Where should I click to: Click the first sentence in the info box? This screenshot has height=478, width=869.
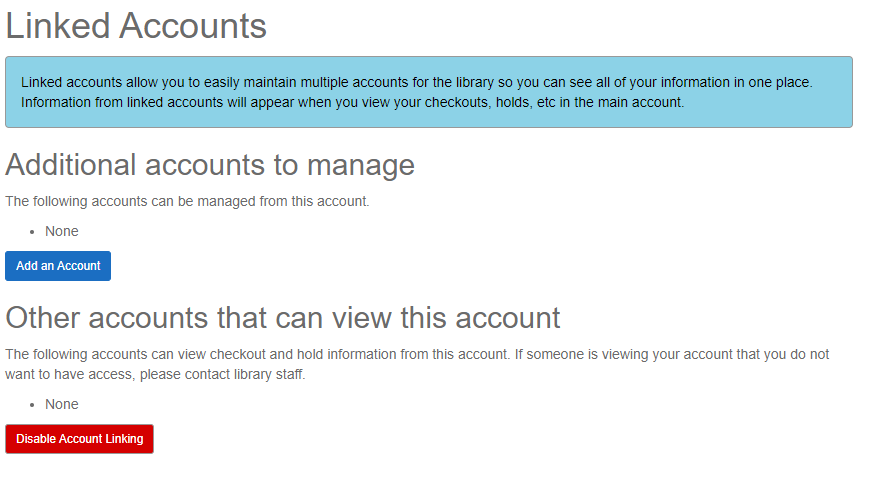pos(418,82)
